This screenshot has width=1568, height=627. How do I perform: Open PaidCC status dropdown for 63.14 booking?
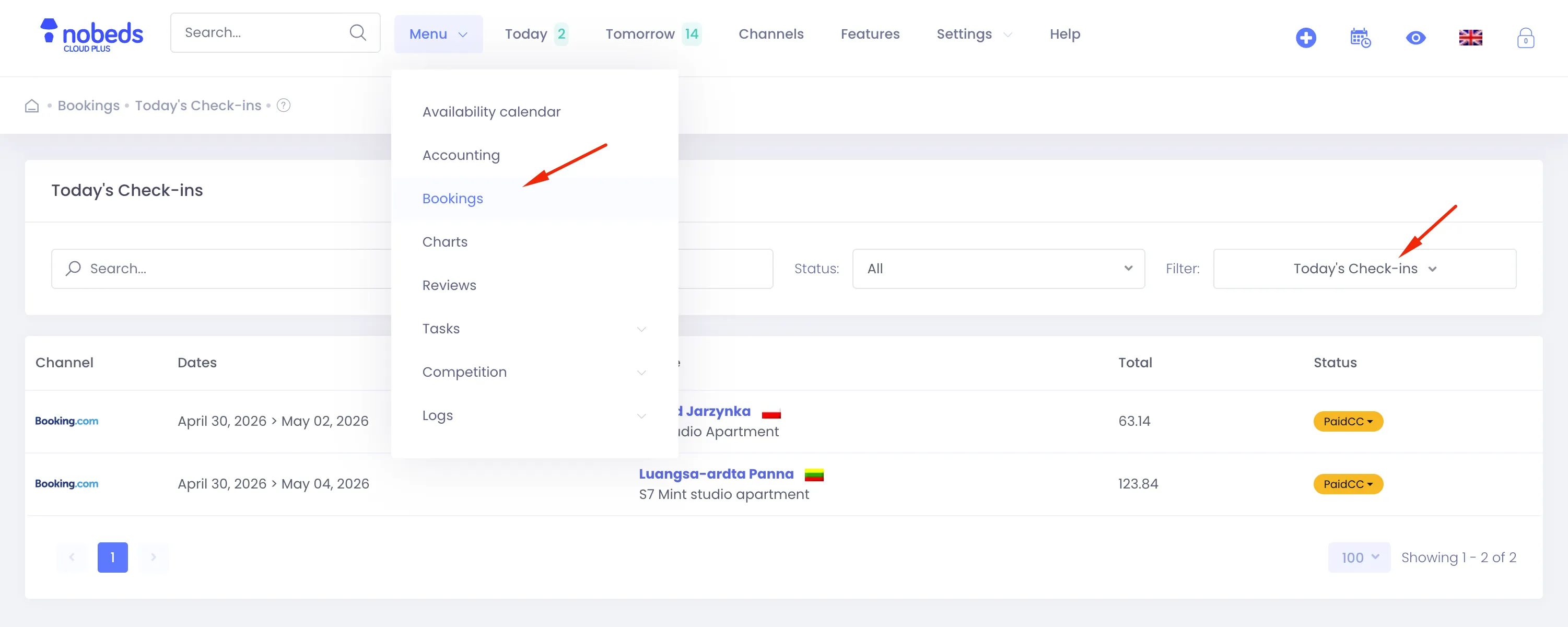1348,421
